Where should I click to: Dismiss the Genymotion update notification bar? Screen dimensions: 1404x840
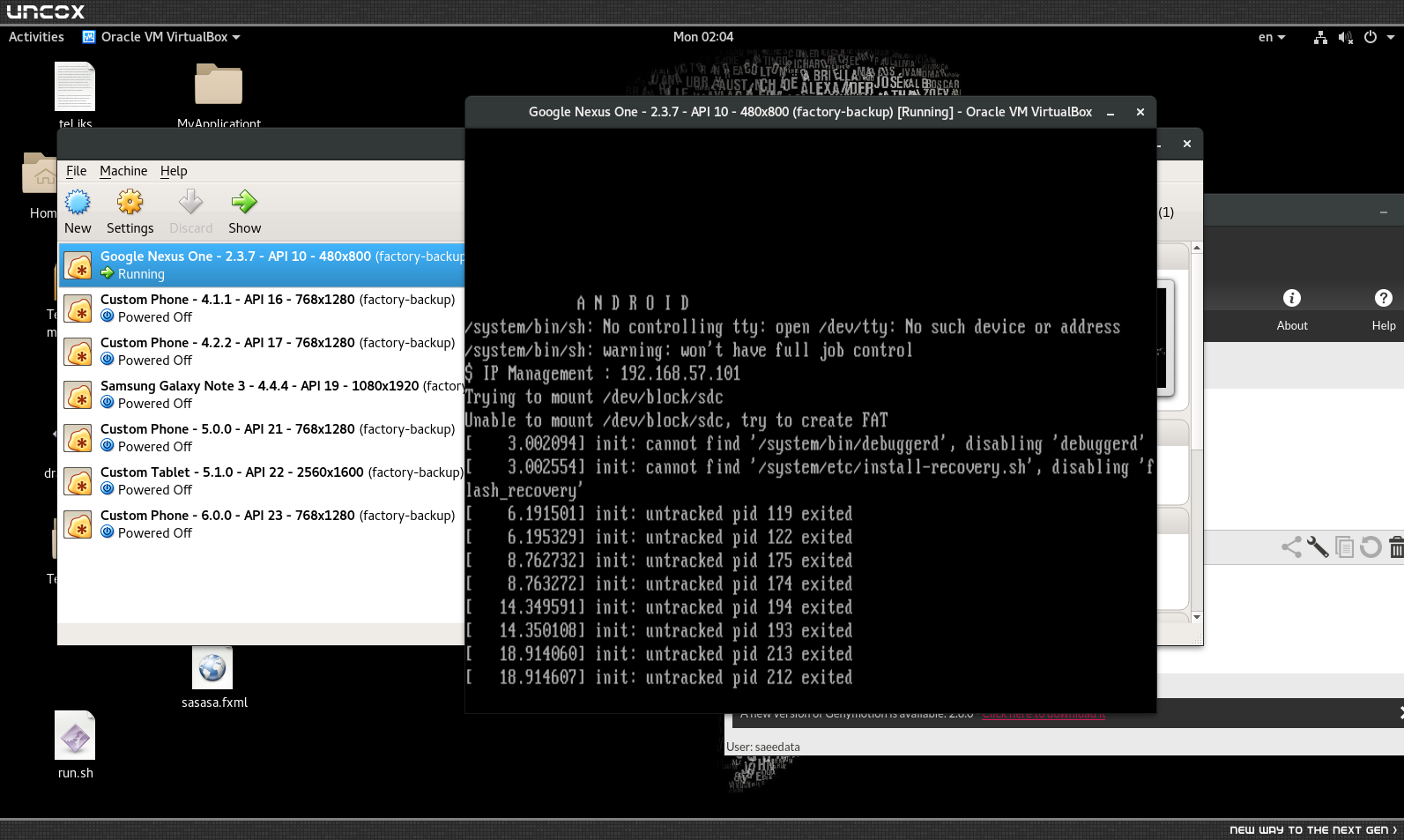(1400, 713)
